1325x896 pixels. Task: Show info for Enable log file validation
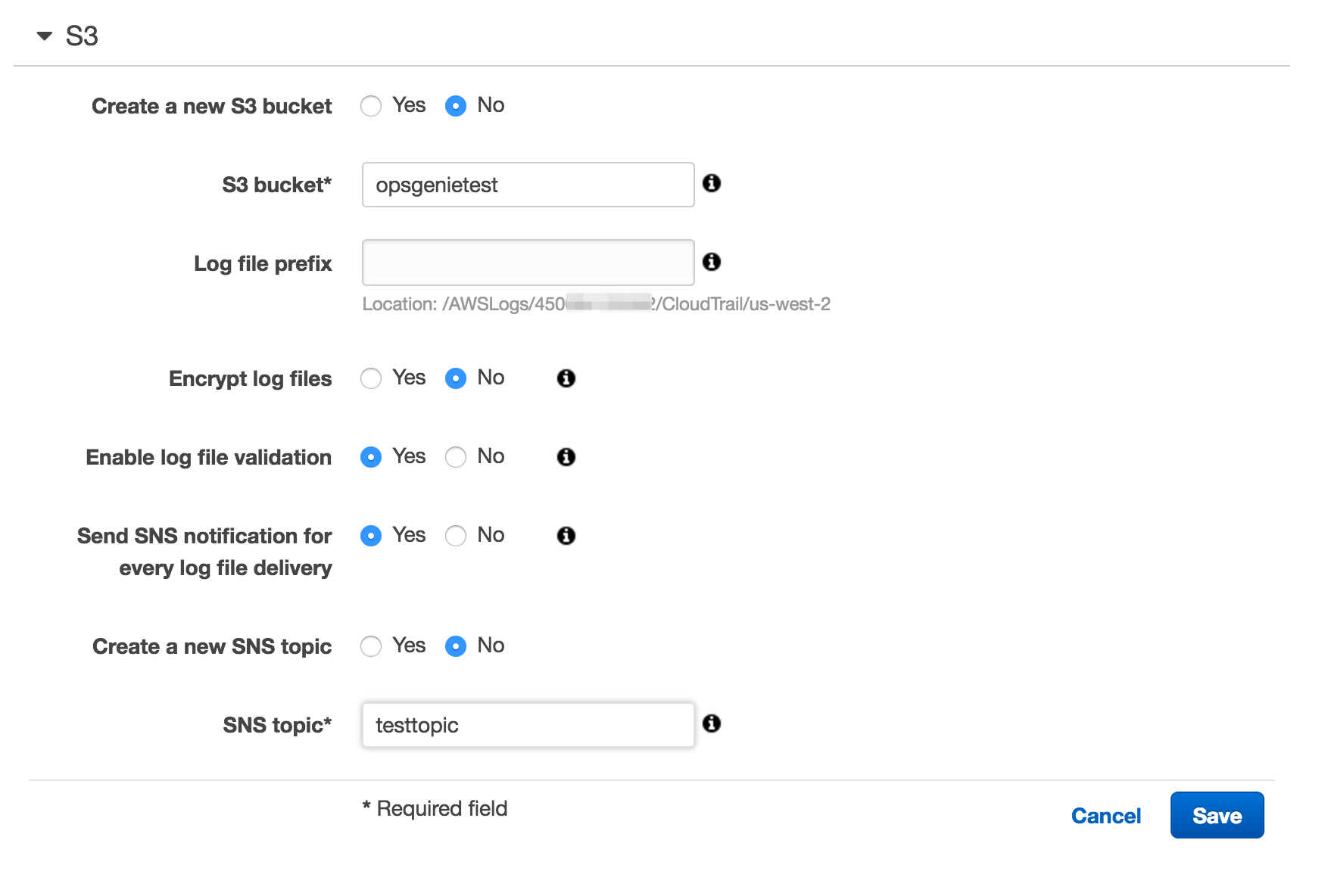pos(566,457)
